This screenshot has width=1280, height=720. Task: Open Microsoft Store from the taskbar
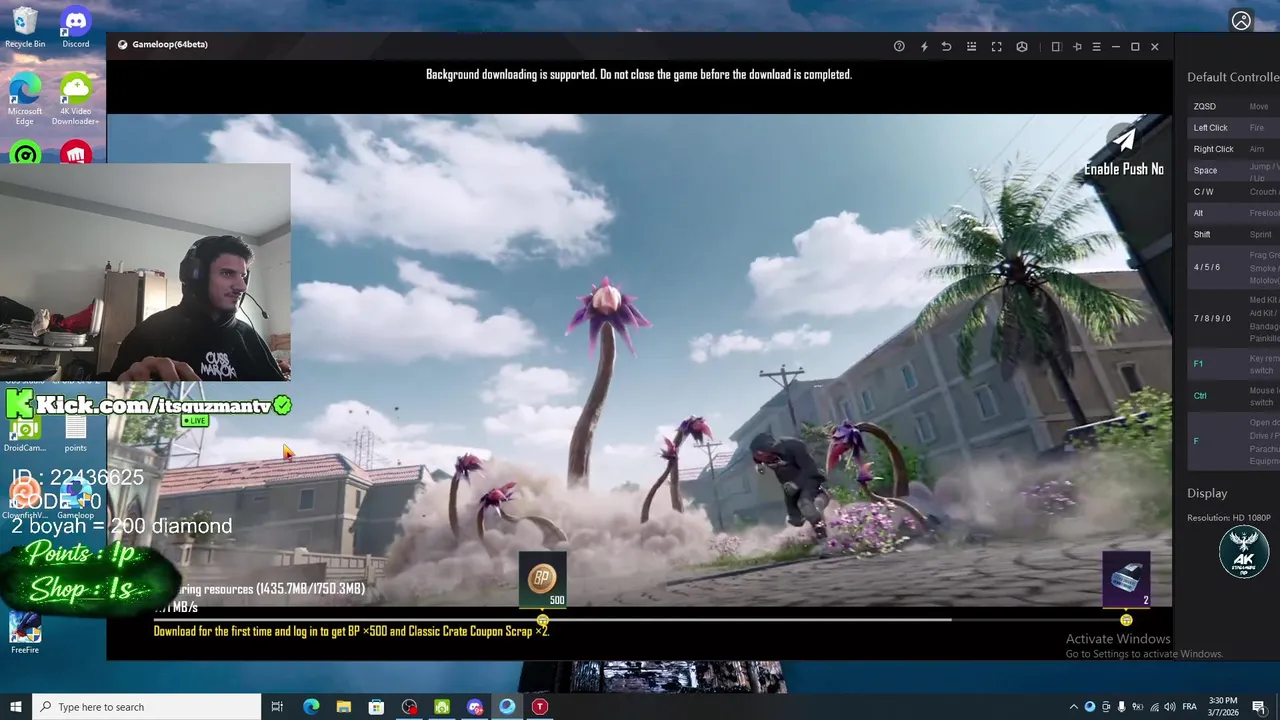coord(376,707)
